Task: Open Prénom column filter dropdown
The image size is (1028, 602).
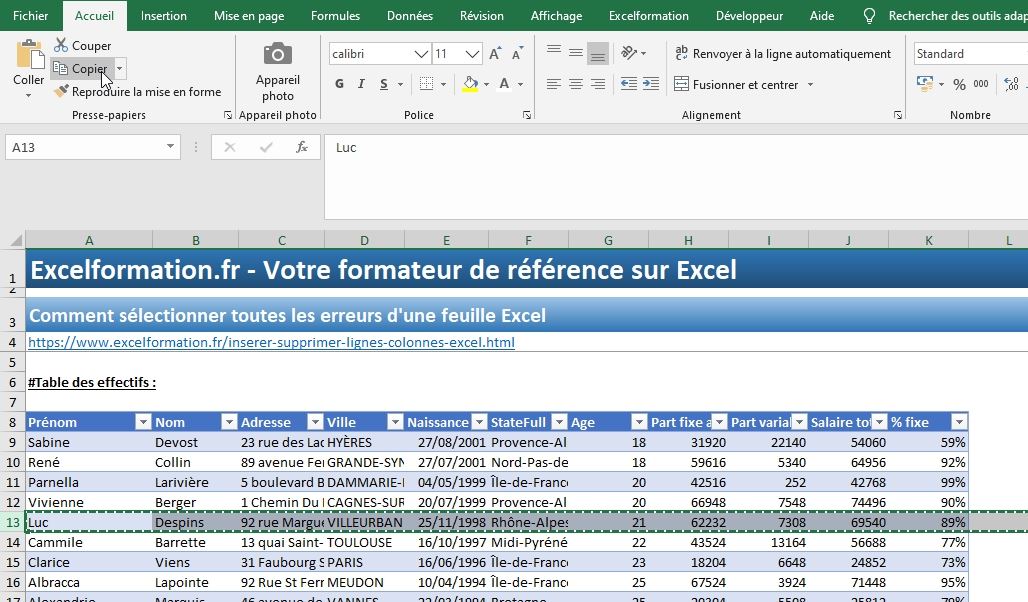Action: (x=142, y=422)
